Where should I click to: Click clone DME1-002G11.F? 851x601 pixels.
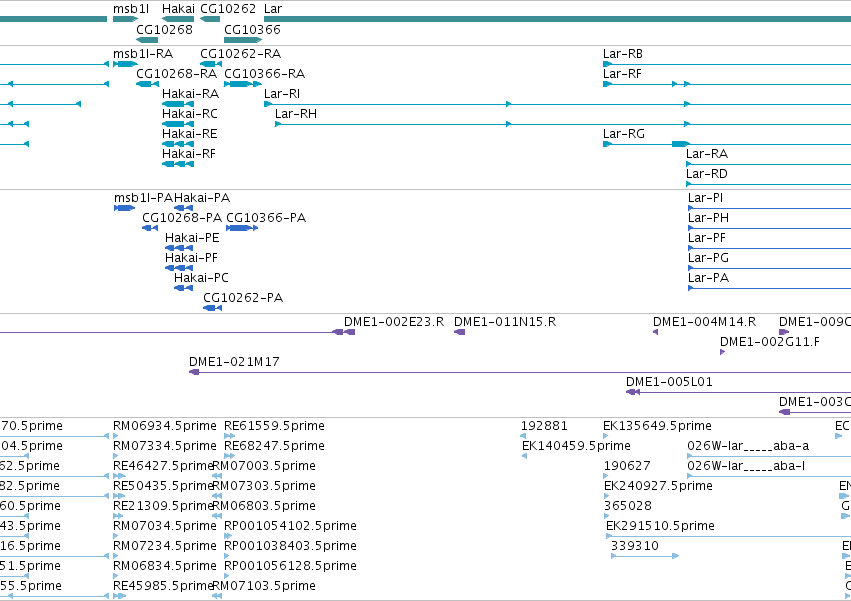(770, 343)
